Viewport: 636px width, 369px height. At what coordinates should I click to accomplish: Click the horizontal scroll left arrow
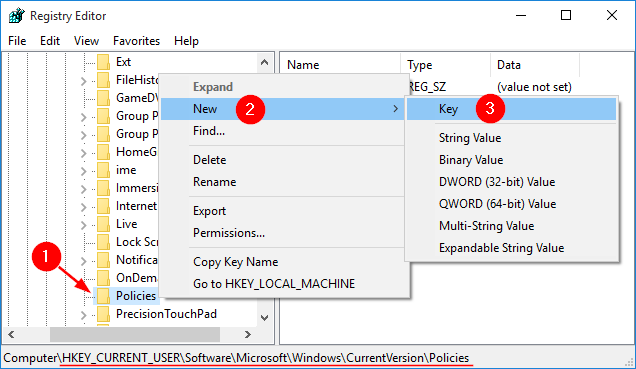click(11, 335)
